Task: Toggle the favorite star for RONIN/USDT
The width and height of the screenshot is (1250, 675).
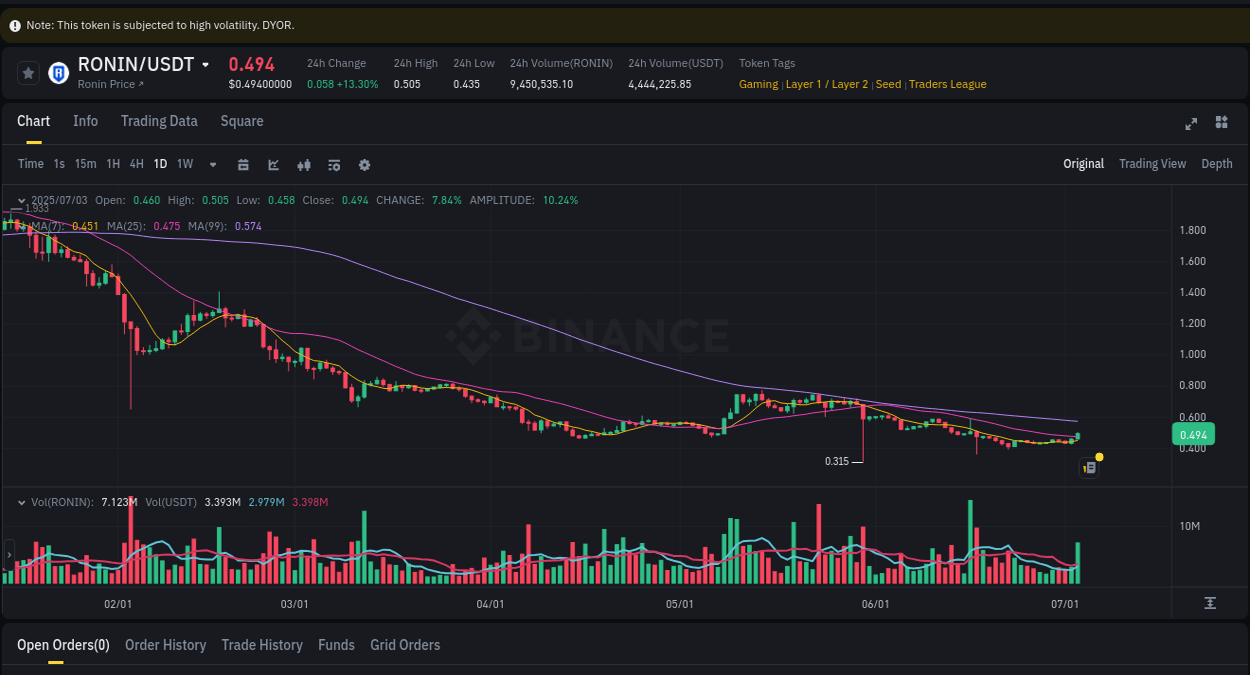Action: [27, 72]
